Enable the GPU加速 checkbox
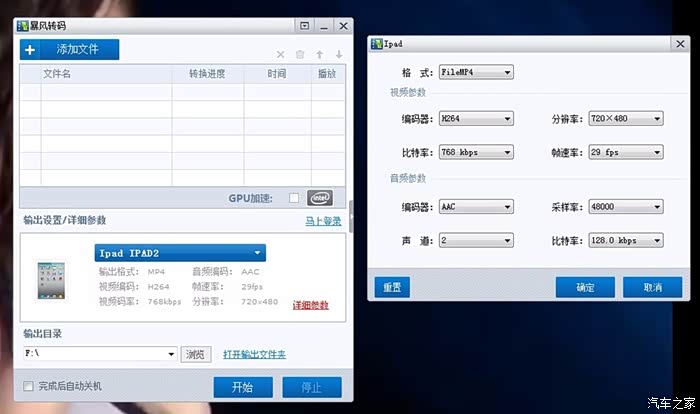 pyautogui.click(x=294, y=198)
